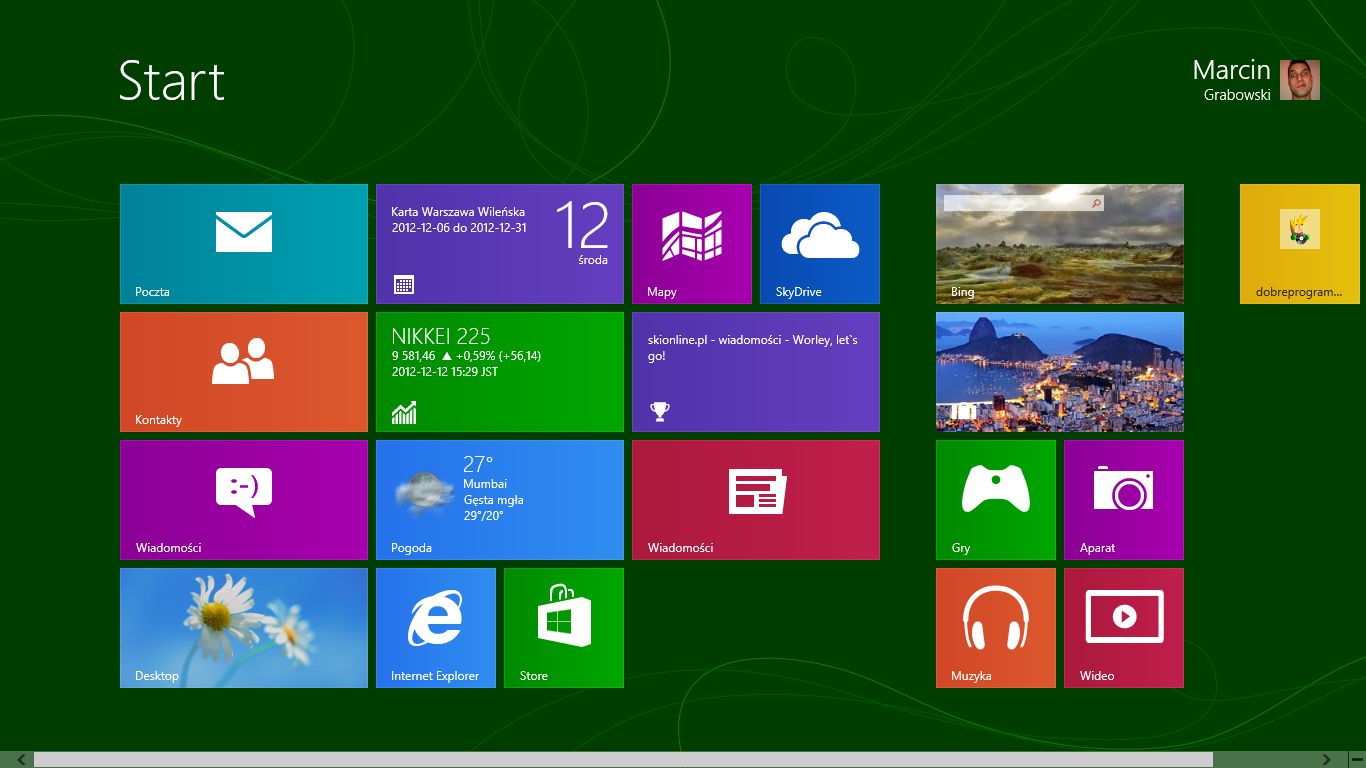Screen dimensions: 1366x768
Task: Click the horizontal scrollbar thumb
Action: tap(623, 760)
